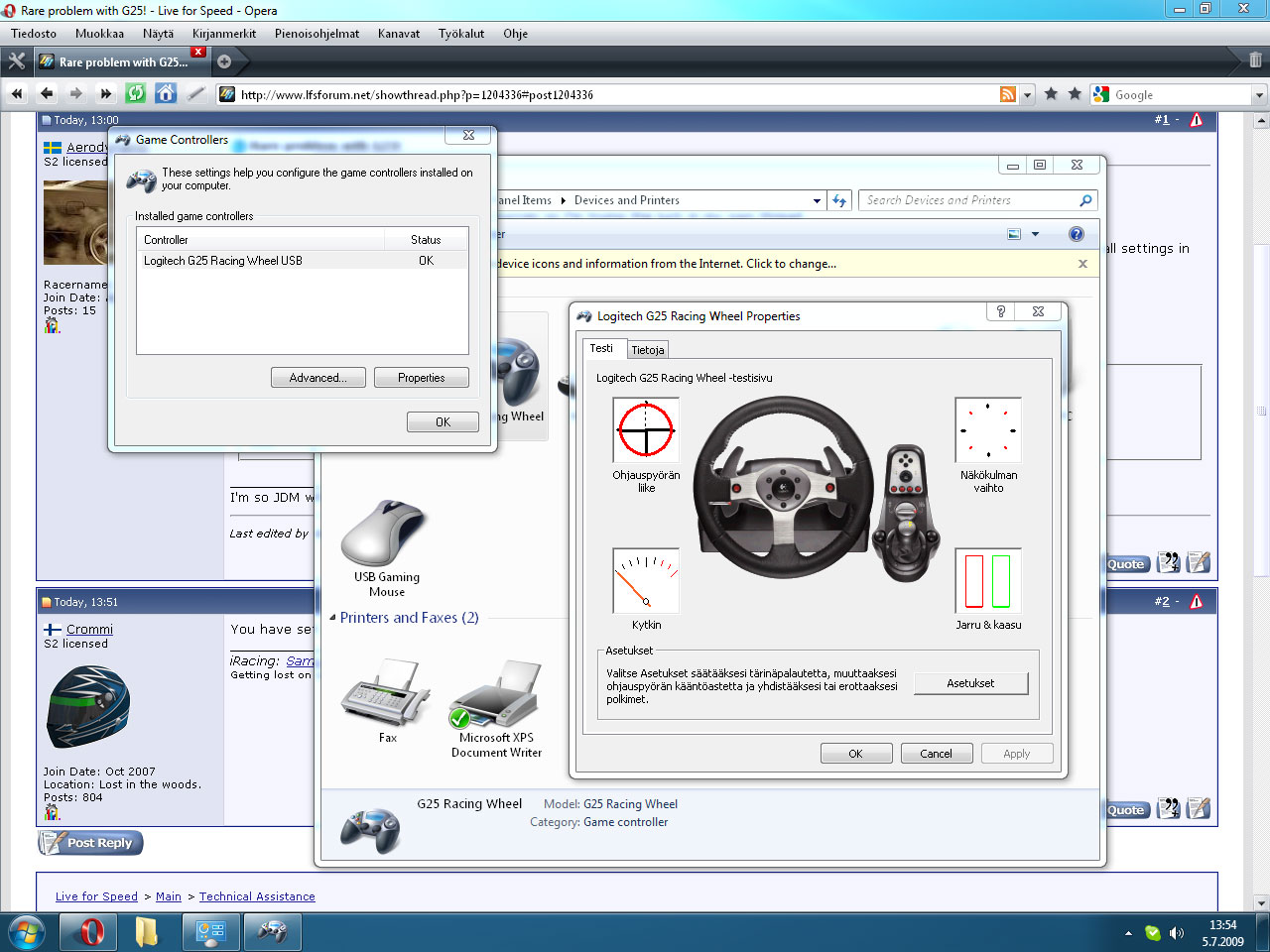This screenshot has height=952, width=1270.
Task: Report Aerody's post #1 with warning icon
Action: pos(1197,120)
